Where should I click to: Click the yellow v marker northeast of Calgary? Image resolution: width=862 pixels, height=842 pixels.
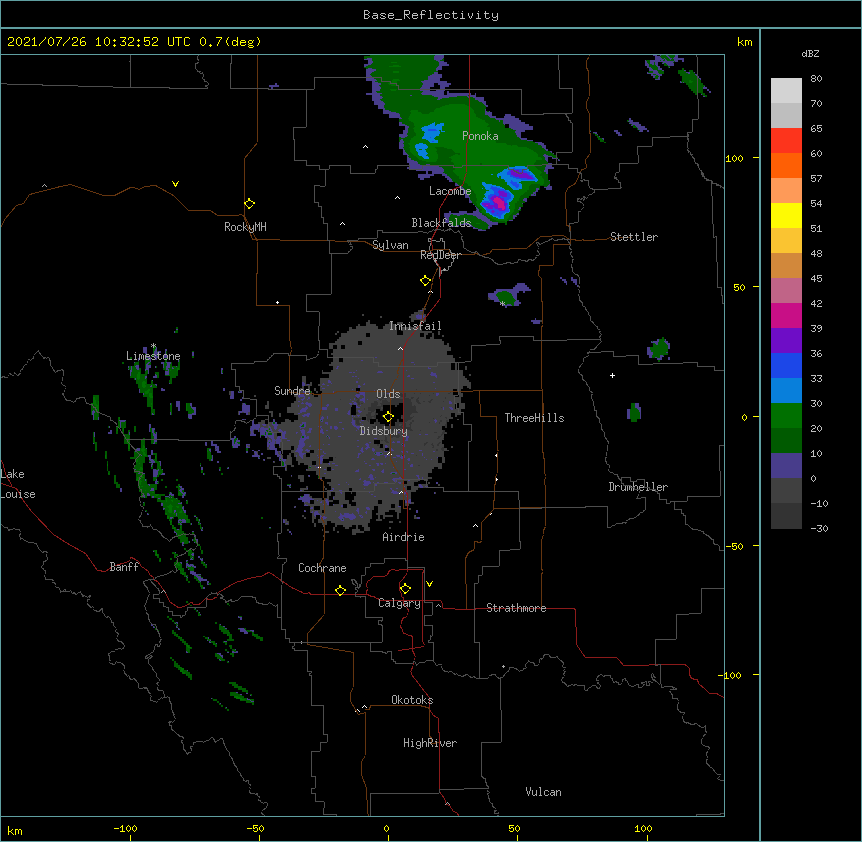coord(429,584)
